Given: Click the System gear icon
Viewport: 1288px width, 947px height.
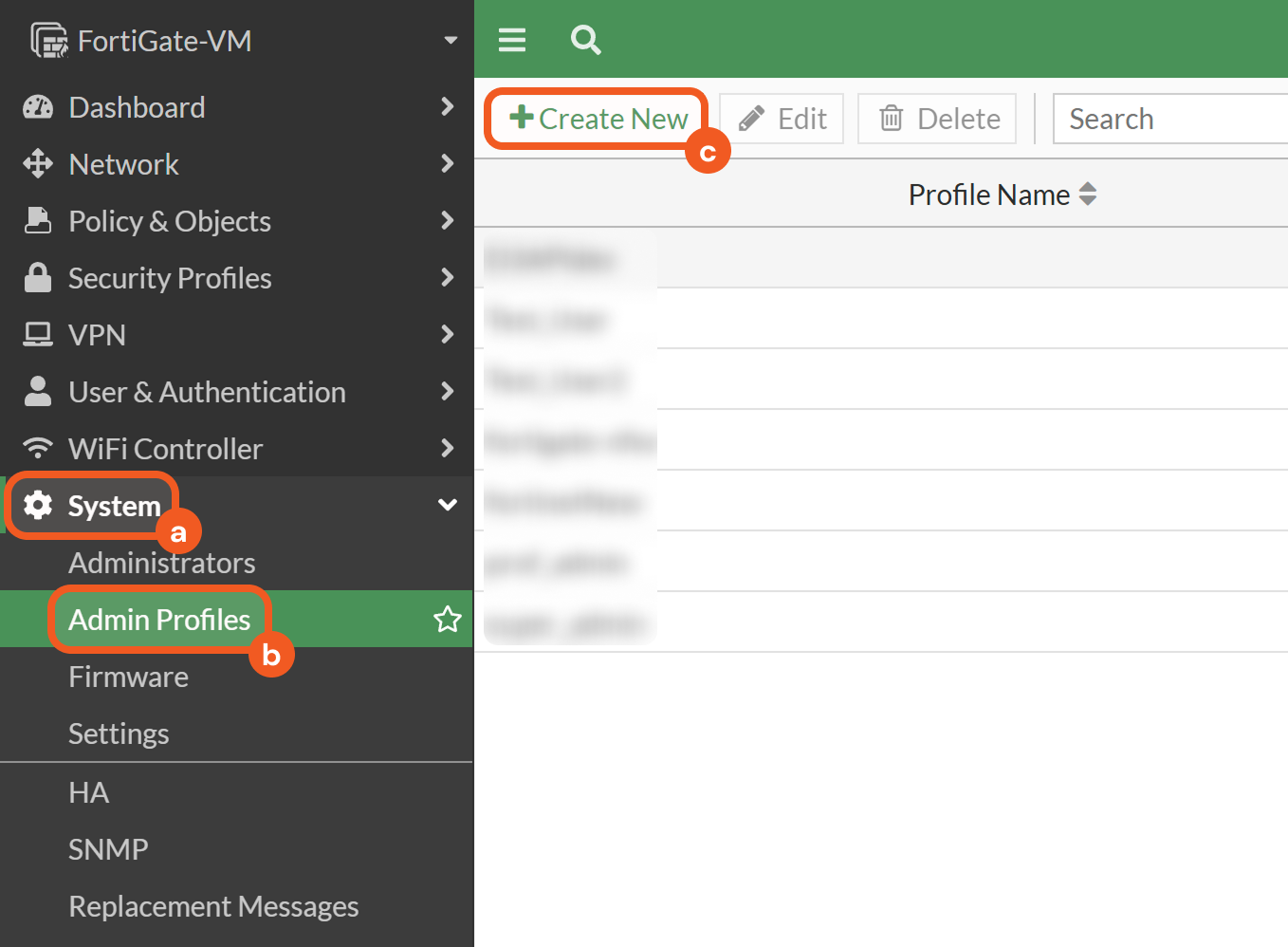Looking at the screenshot, I should [x=38, y=505].
